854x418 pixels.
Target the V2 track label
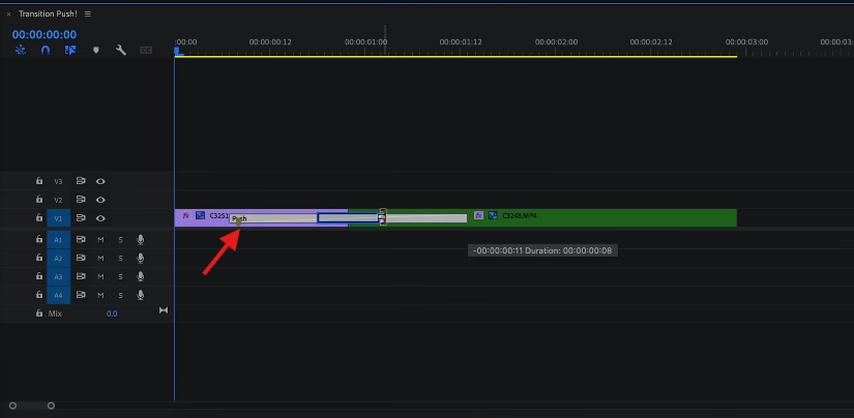[58, 200]
